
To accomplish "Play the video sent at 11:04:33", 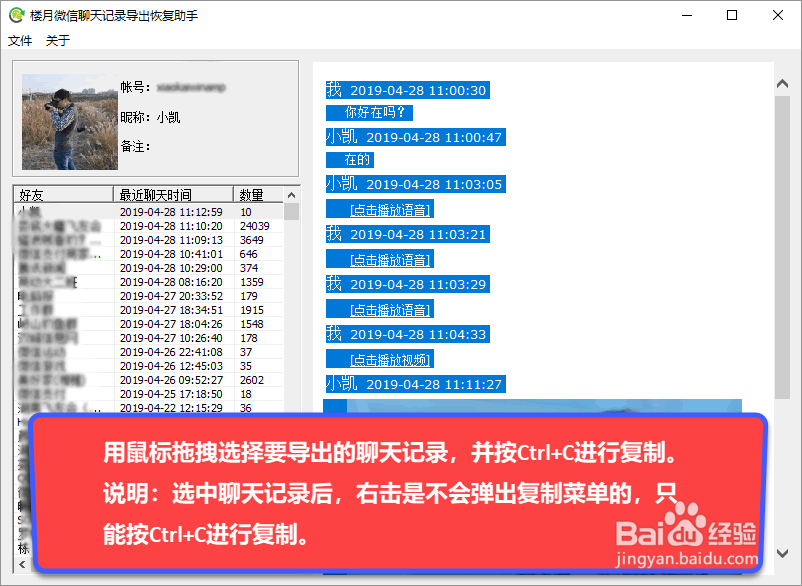I will pos(390,360).
